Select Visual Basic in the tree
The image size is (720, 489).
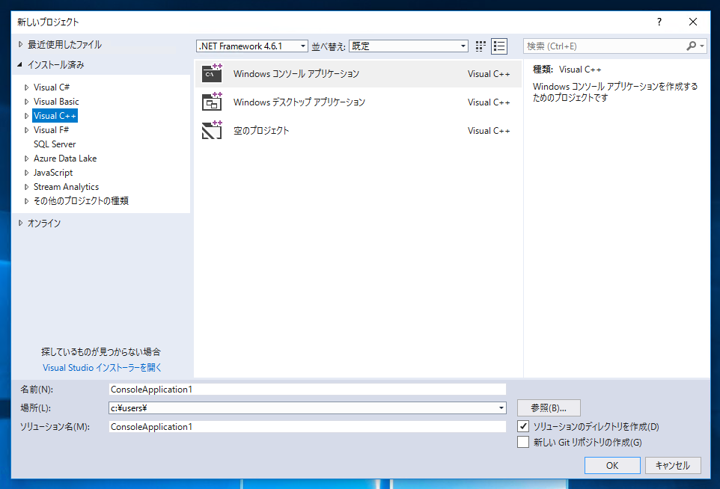click(56, 101)
